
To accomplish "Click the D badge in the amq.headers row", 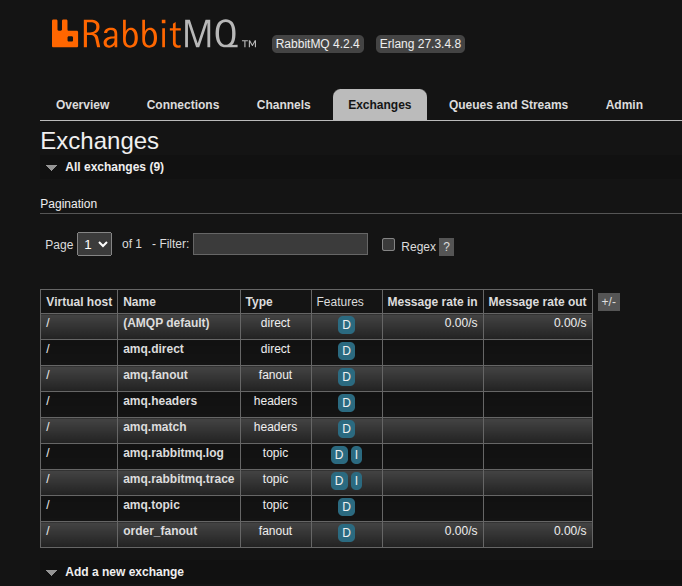I will [346, 403].
